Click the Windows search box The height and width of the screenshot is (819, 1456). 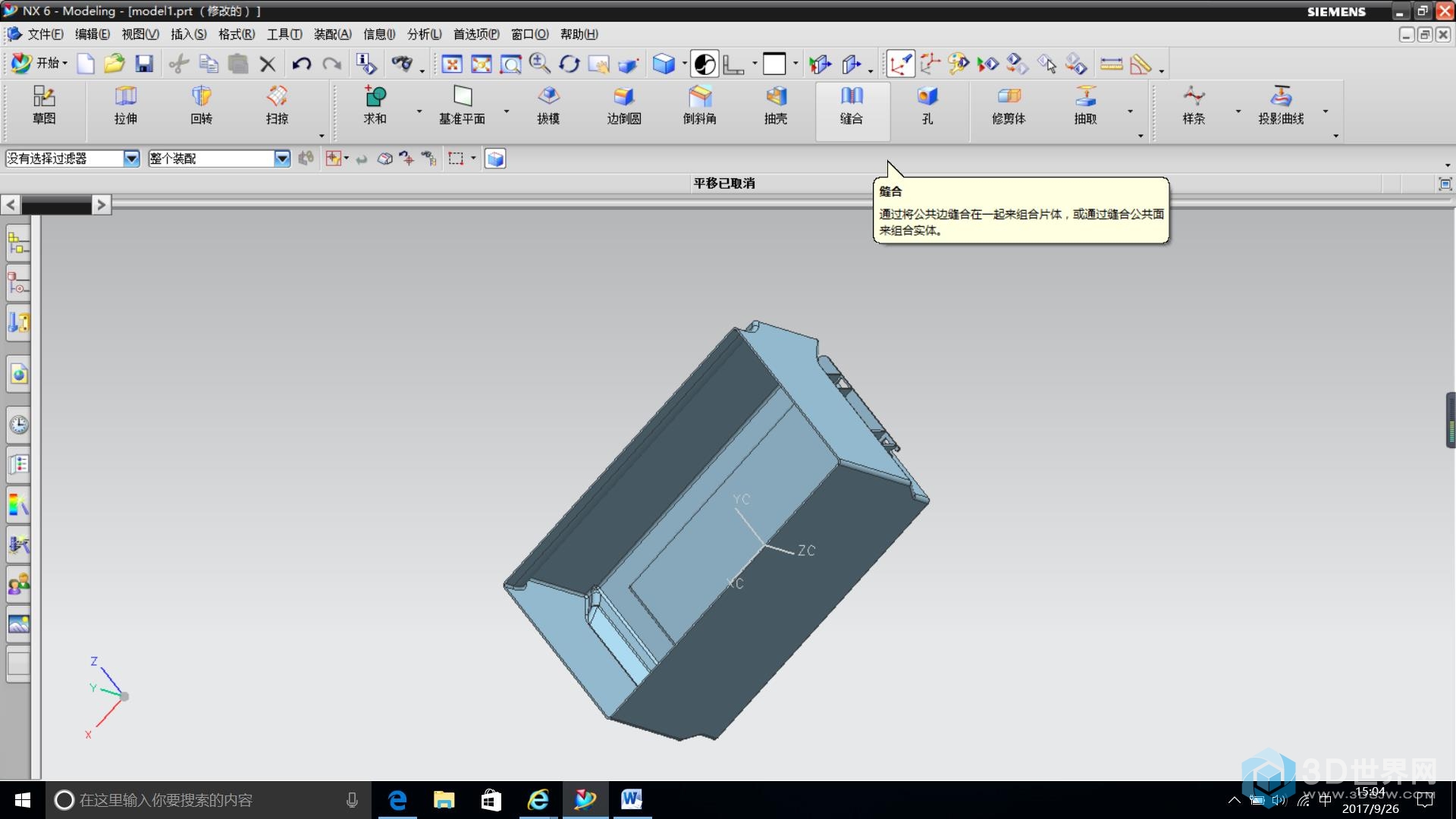pyautogui.click(x=209, y=800)
